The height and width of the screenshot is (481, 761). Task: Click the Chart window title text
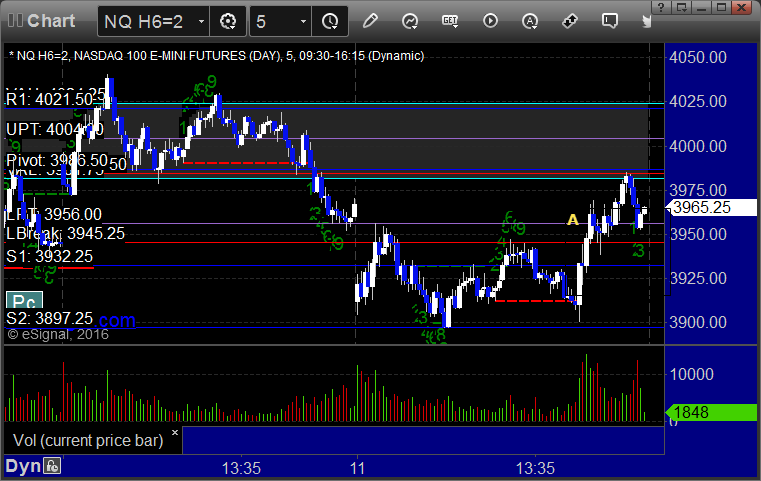(x=51, y=21)
